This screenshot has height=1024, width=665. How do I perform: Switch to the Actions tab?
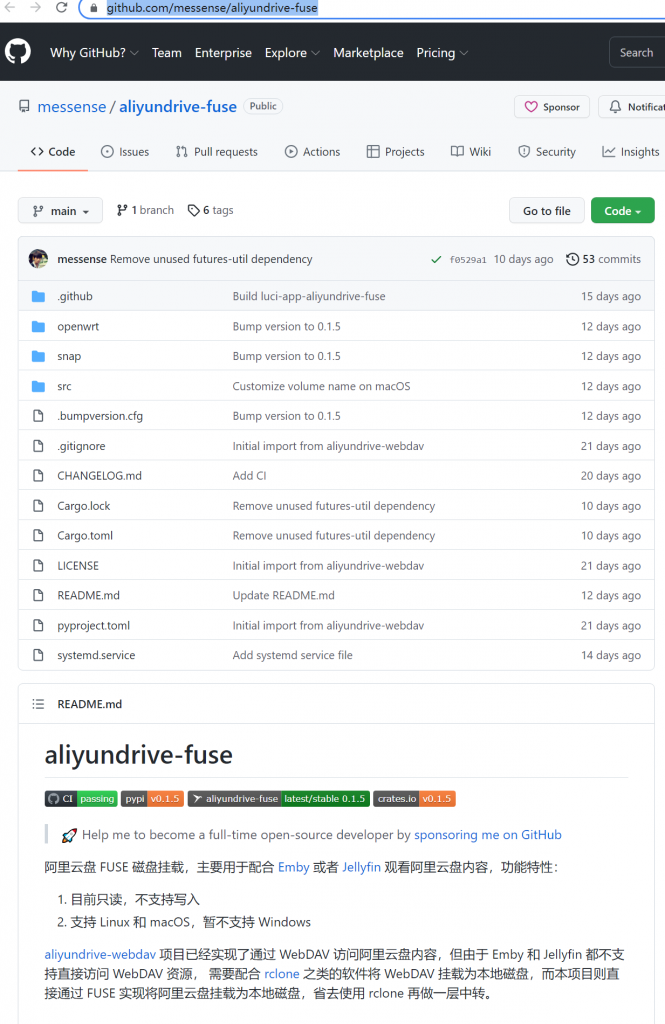point(312,152)
